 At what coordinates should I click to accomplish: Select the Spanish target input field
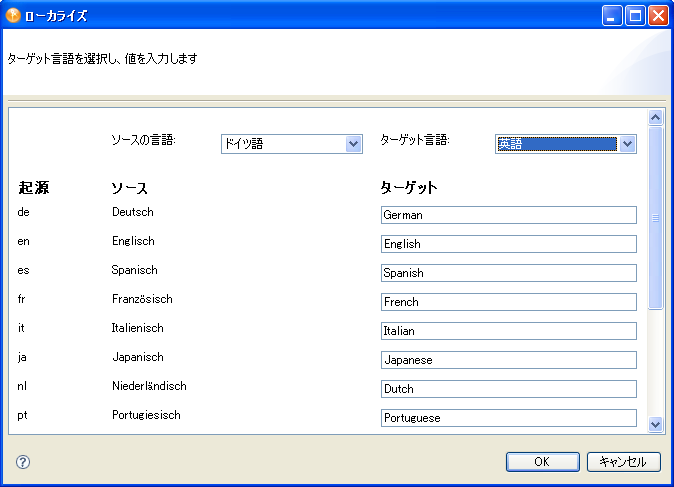tap(508, 273)
